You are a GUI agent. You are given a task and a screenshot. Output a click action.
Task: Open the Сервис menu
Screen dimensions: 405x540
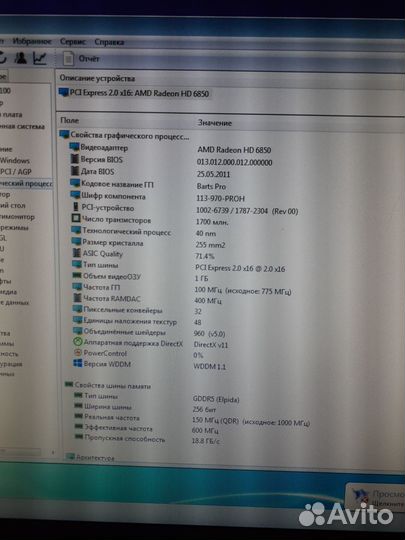(x=73, y=42)
